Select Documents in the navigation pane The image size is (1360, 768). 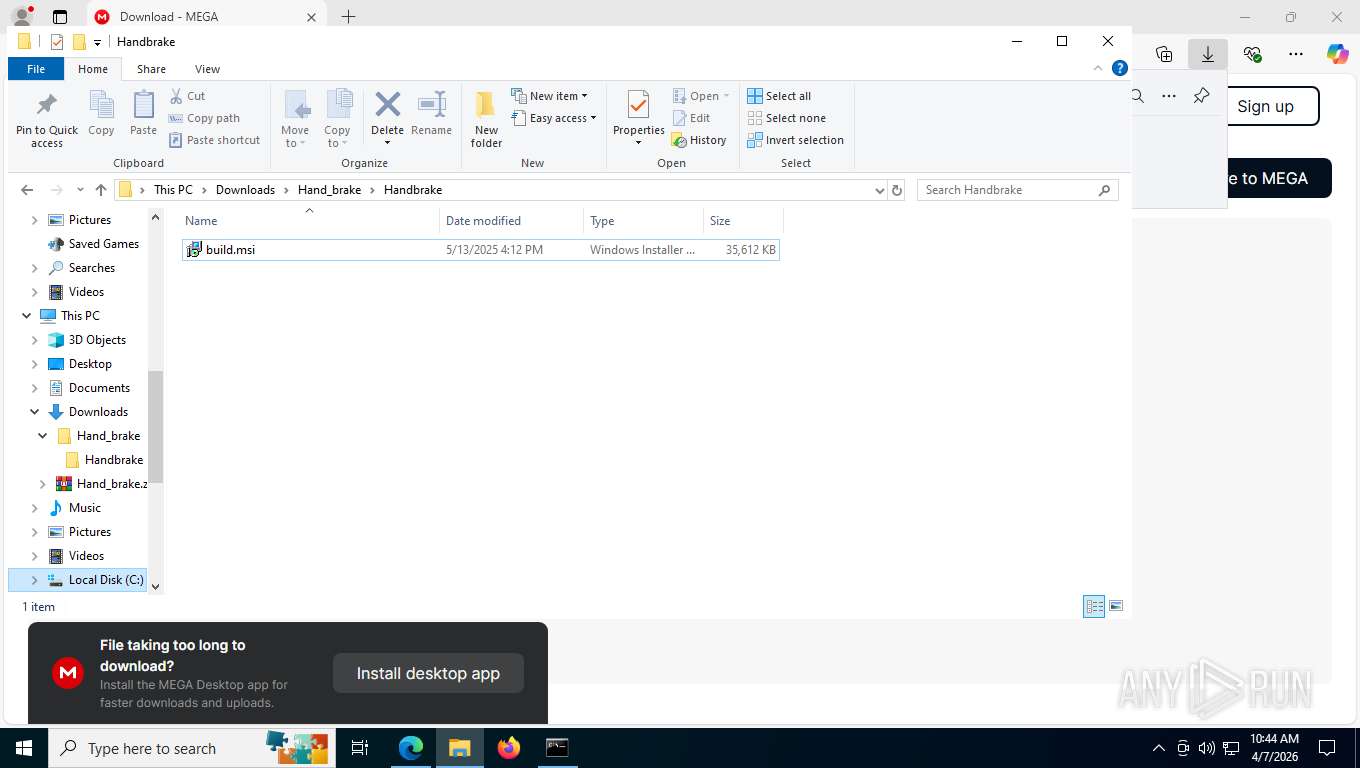tap(89, 388)
